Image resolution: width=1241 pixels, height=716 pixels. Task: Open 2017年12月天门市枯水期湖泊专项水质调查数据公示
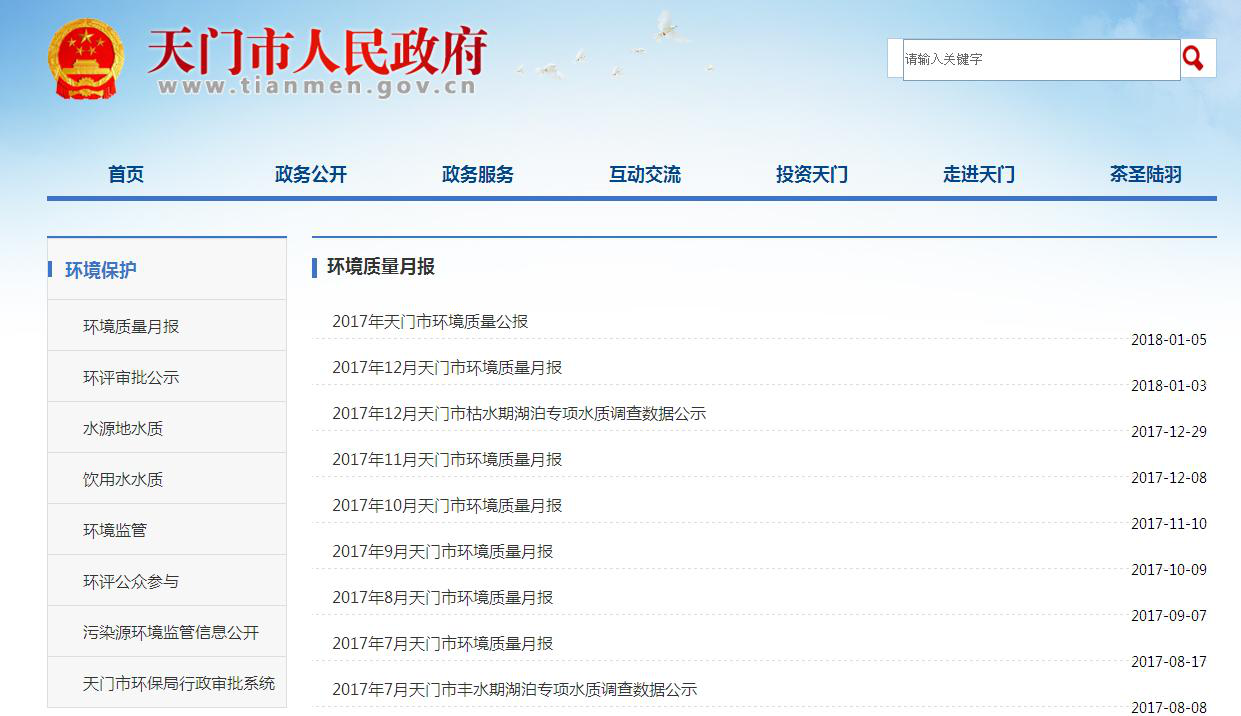tap(519, 413)
